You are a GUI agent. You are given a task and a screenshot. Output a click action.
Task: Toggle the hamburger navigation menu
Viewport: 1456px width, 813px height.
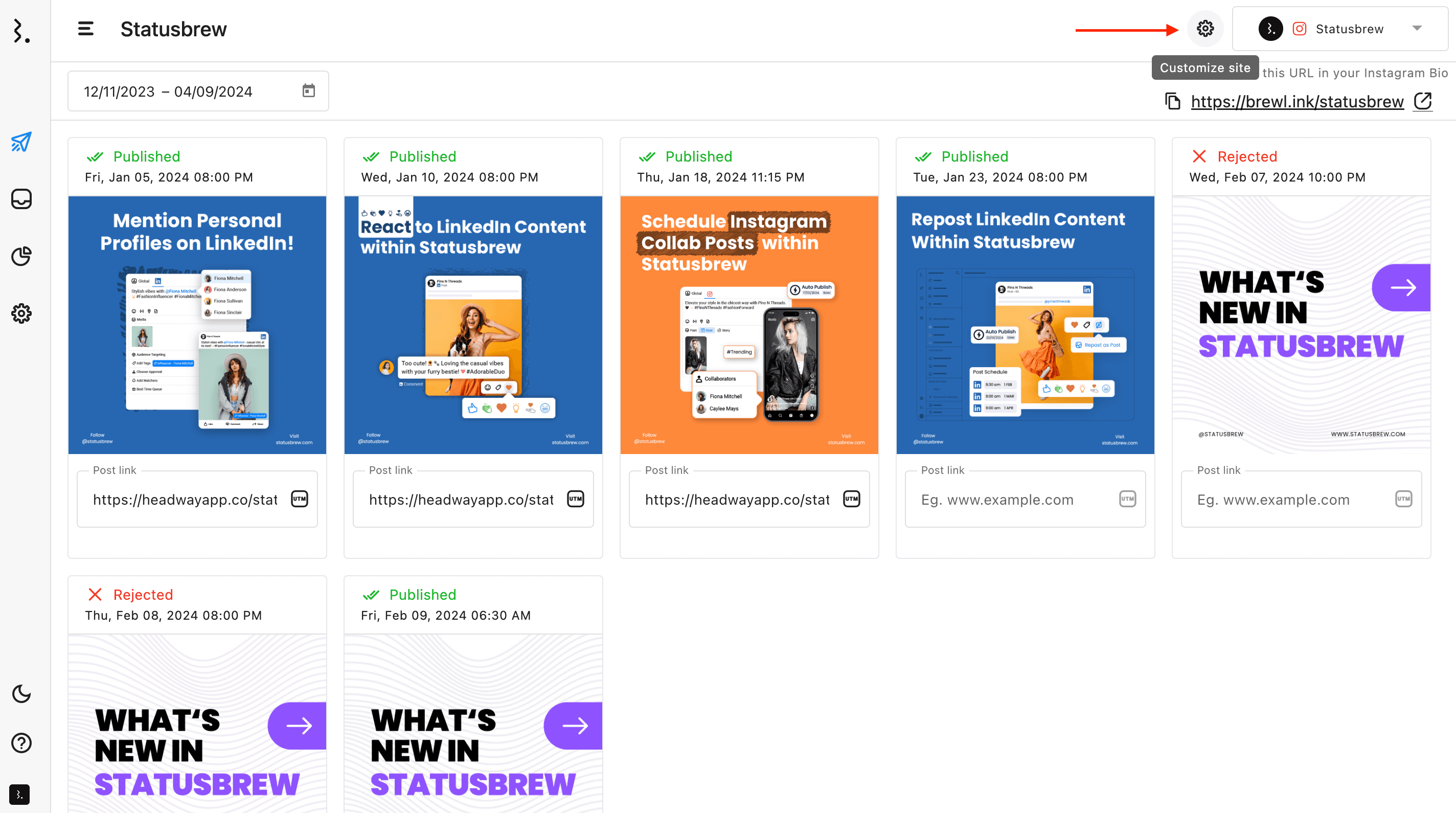(86, 29)
